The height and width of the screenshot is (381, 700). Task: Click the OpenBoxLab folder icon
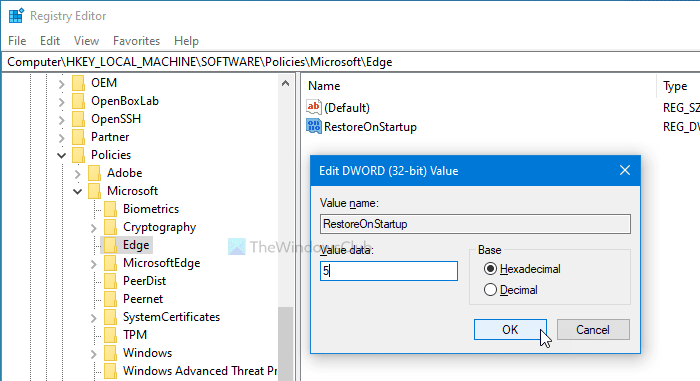pos(79,101)
